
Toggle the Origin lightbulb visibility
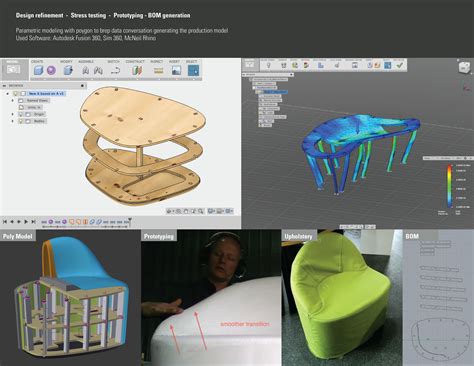click(21, 114)
